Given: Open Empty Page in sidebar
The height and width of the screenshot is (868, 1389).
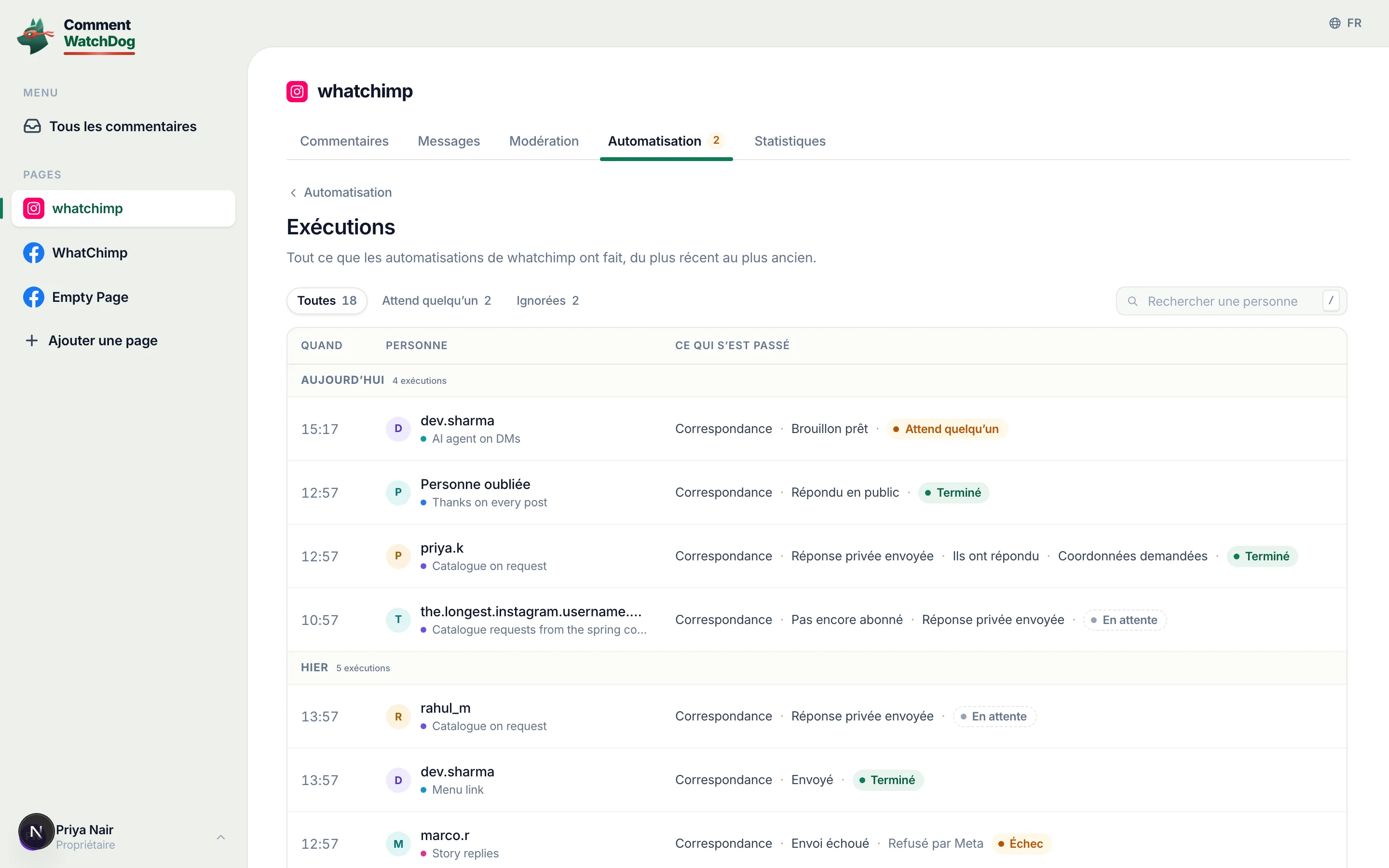Looking at the screenshot, I should [123, 297].
